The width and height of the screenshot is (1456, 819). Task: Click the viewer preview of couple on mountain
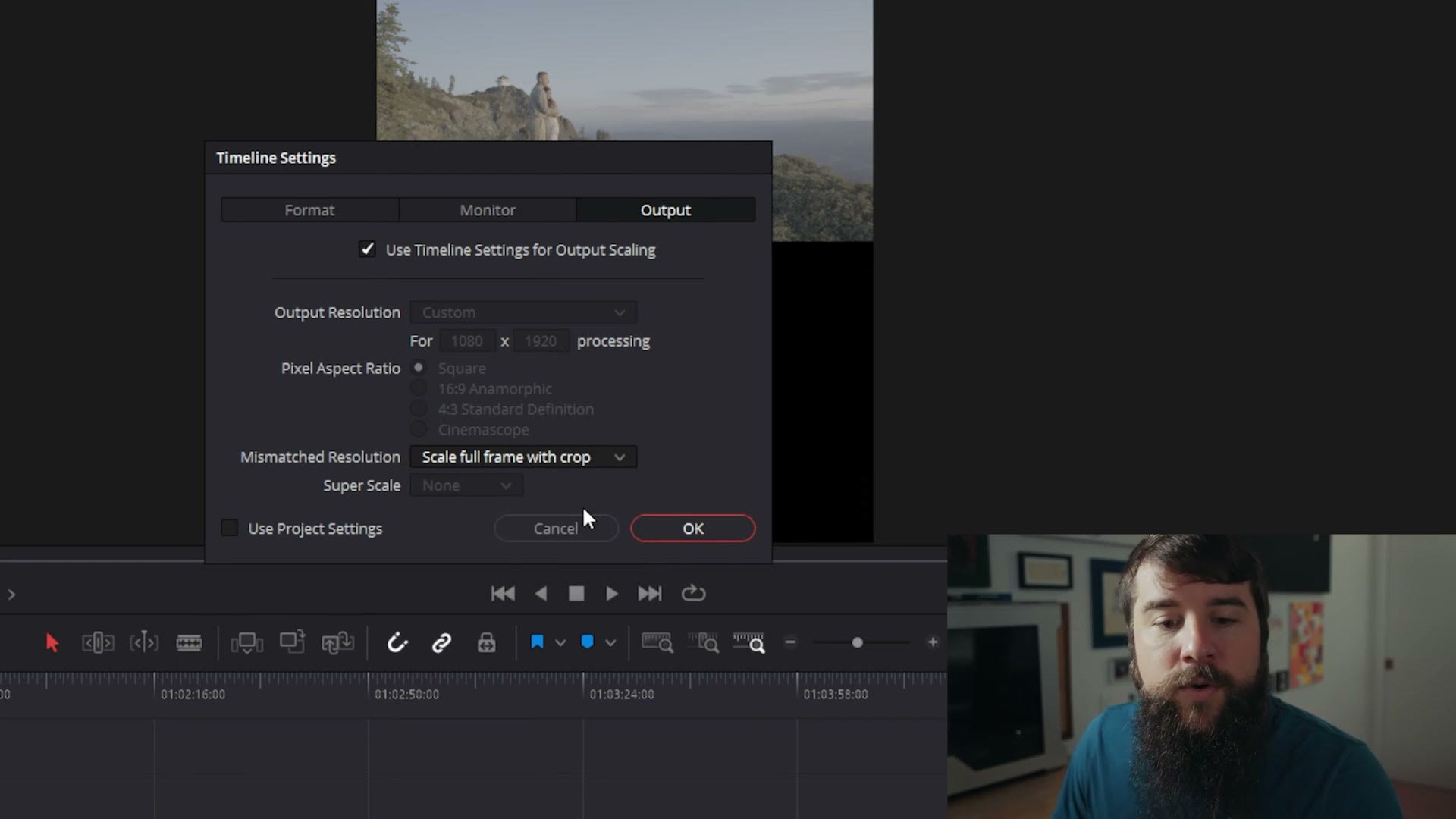tap(625, 70)
